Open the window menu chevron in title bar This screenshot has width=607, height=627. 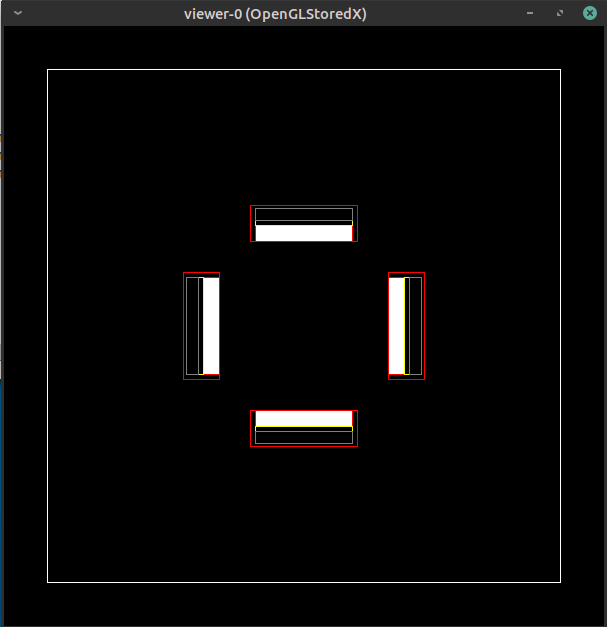pos(18,13)
